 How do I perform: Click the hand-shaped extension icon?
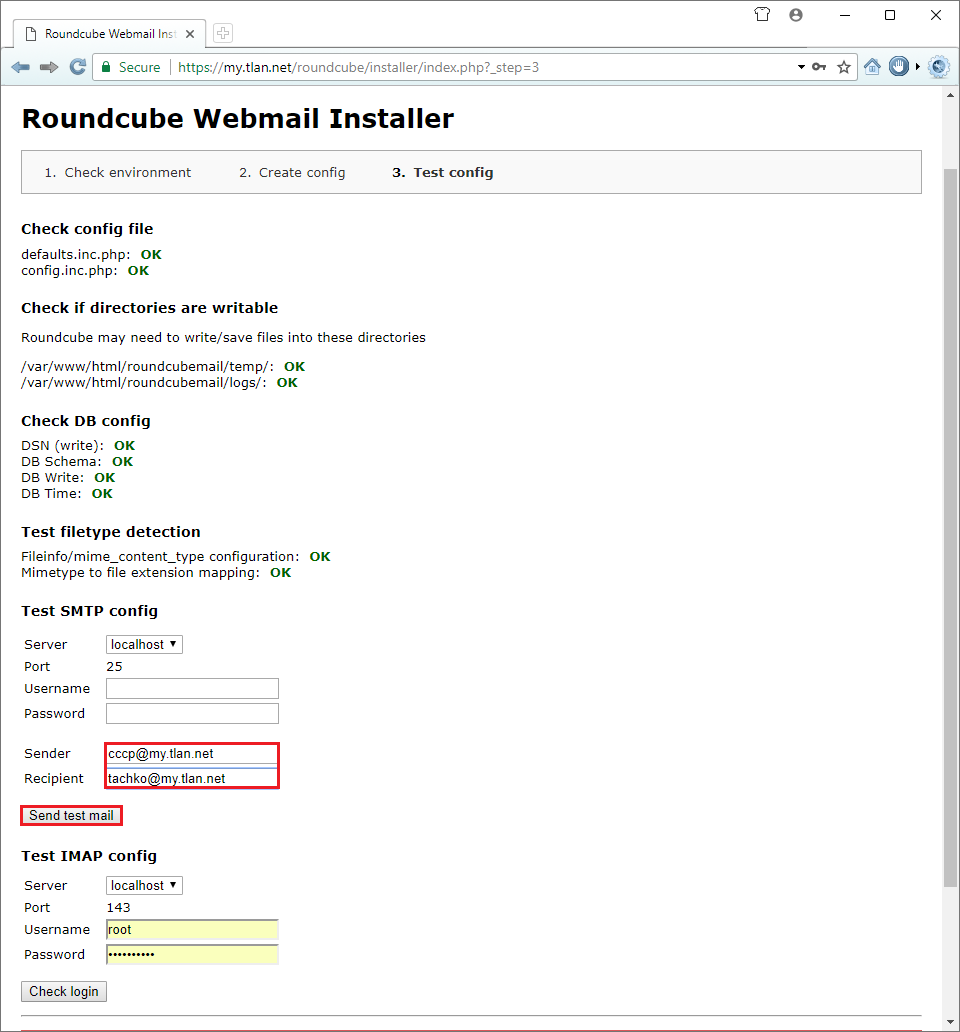(x=899, y=66)
